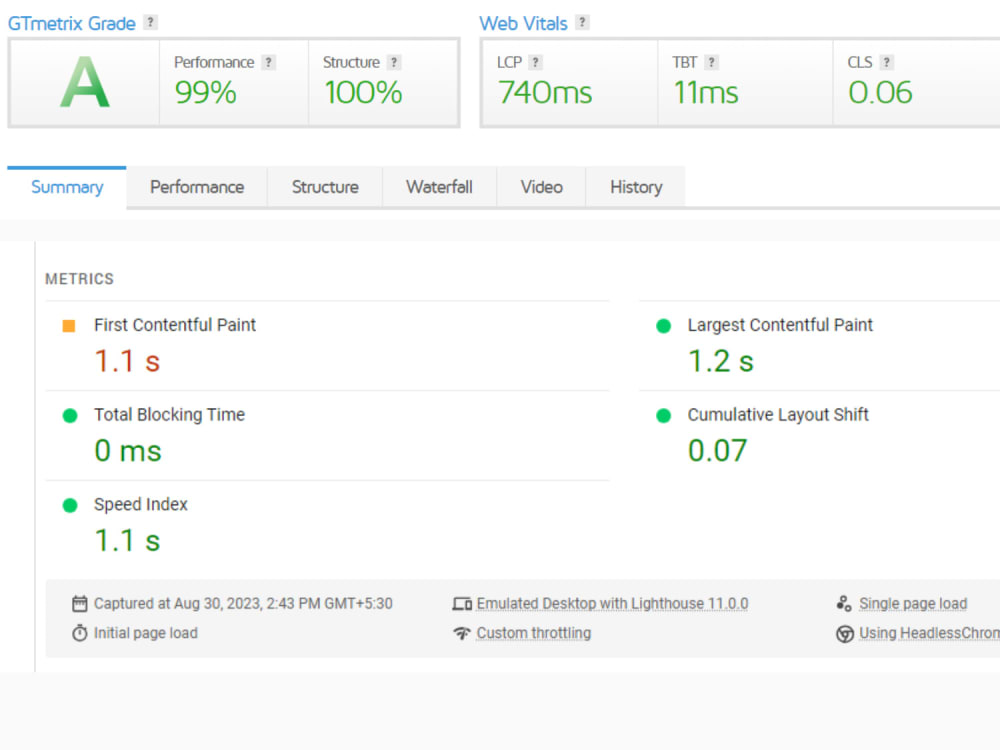The image size is (1000, 750).
Task: Click the 740ms LCP value
Action: pos(545,92)
